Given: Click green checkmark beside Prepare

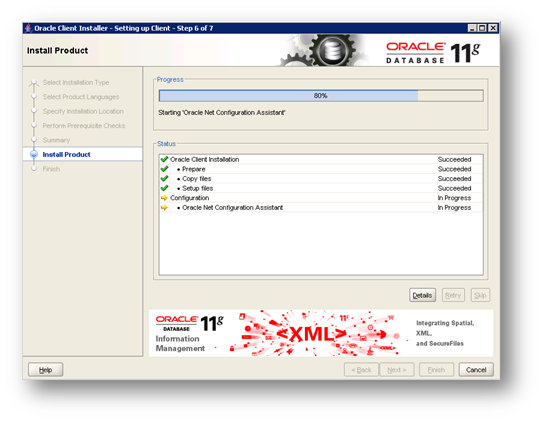Looking at the screenshot, I should [164, 169].
